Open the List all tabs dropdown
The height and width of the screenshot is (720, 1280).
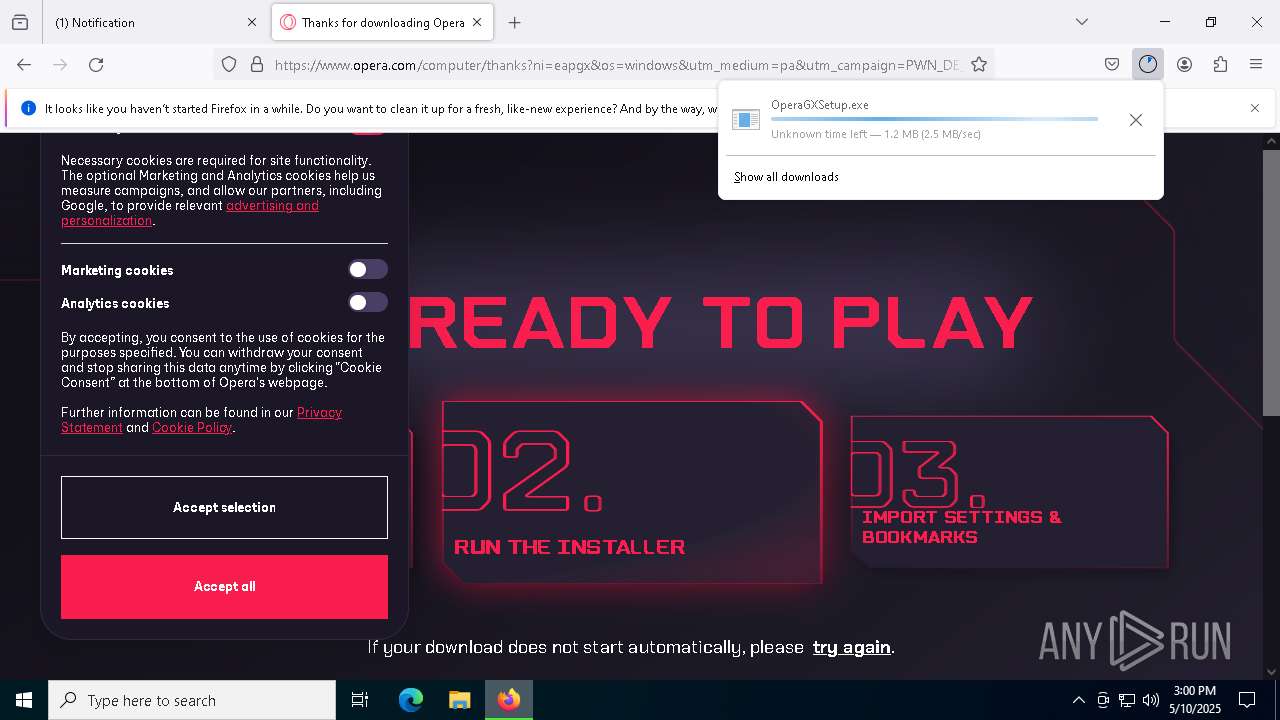(x=1082, y=22)
